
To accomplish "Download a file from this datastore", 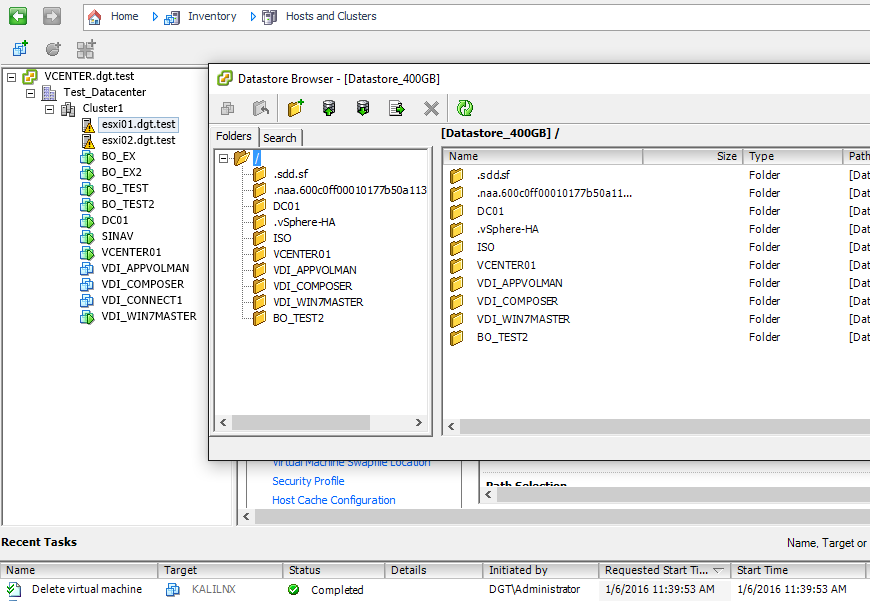I will [x=363, y=108].
